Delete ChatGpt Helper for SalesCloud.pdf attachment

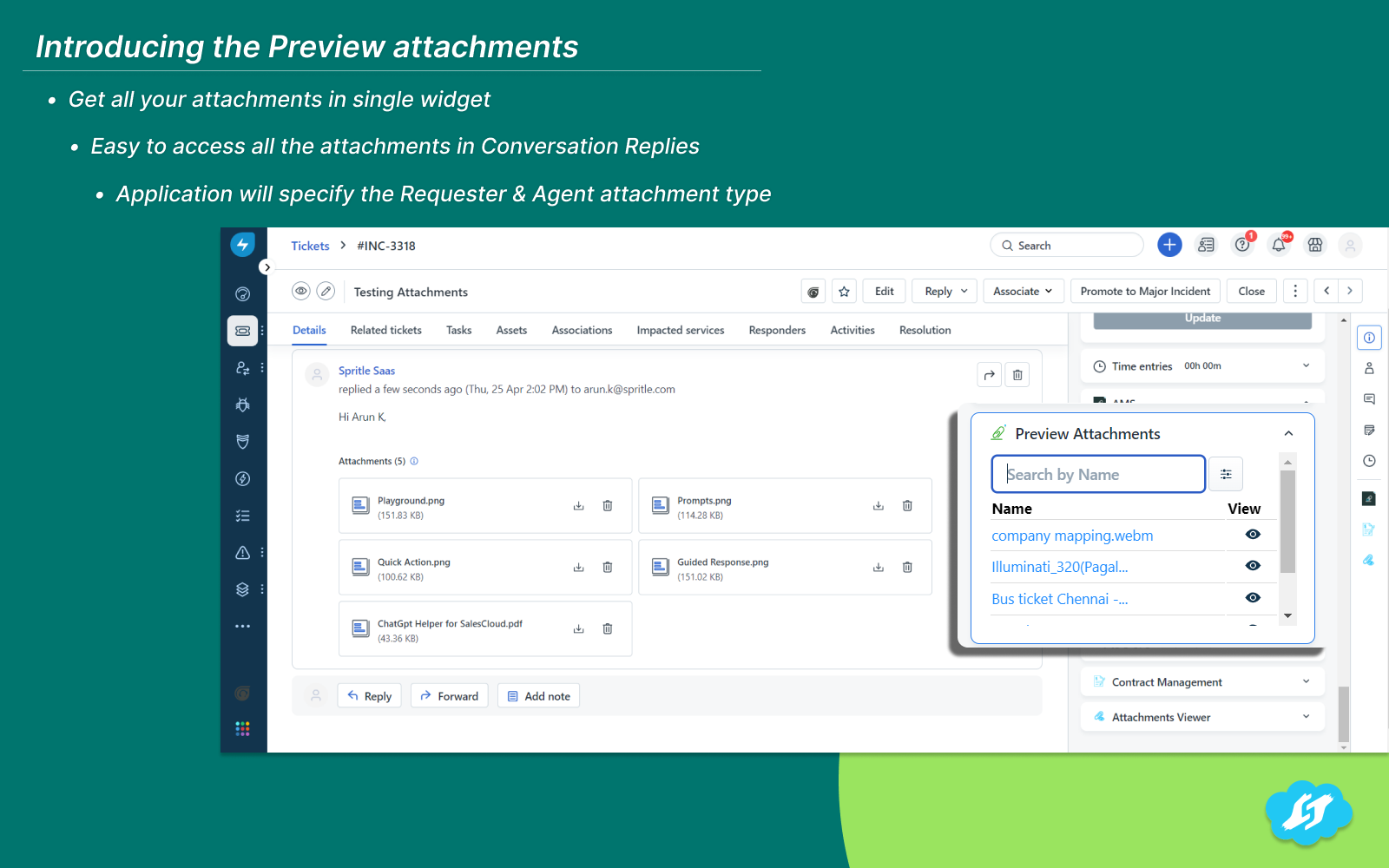point(608,629)
